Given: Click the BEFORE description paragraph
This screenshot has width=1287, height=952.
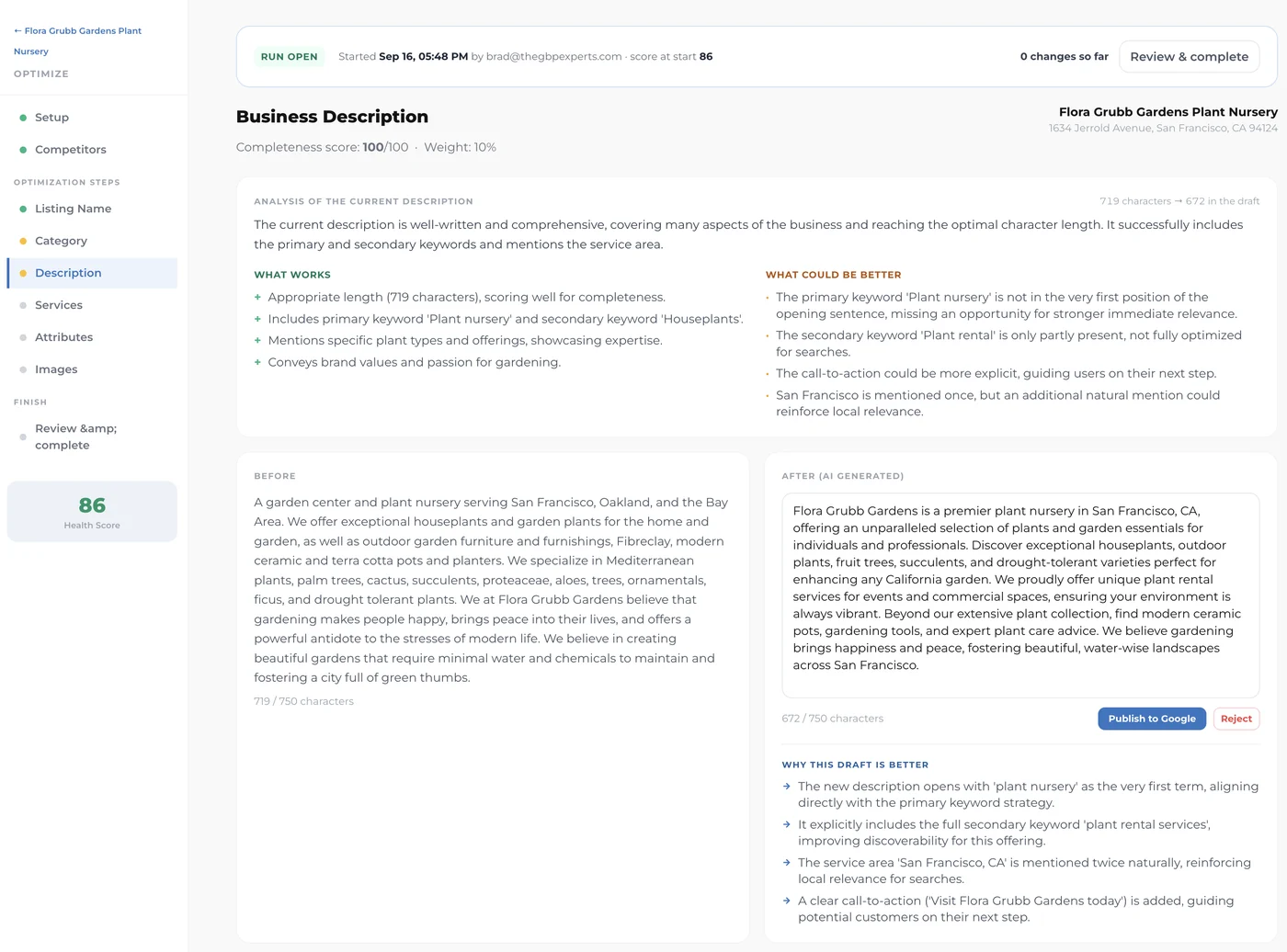Looking at the screenshot, I should pos(493,590).
